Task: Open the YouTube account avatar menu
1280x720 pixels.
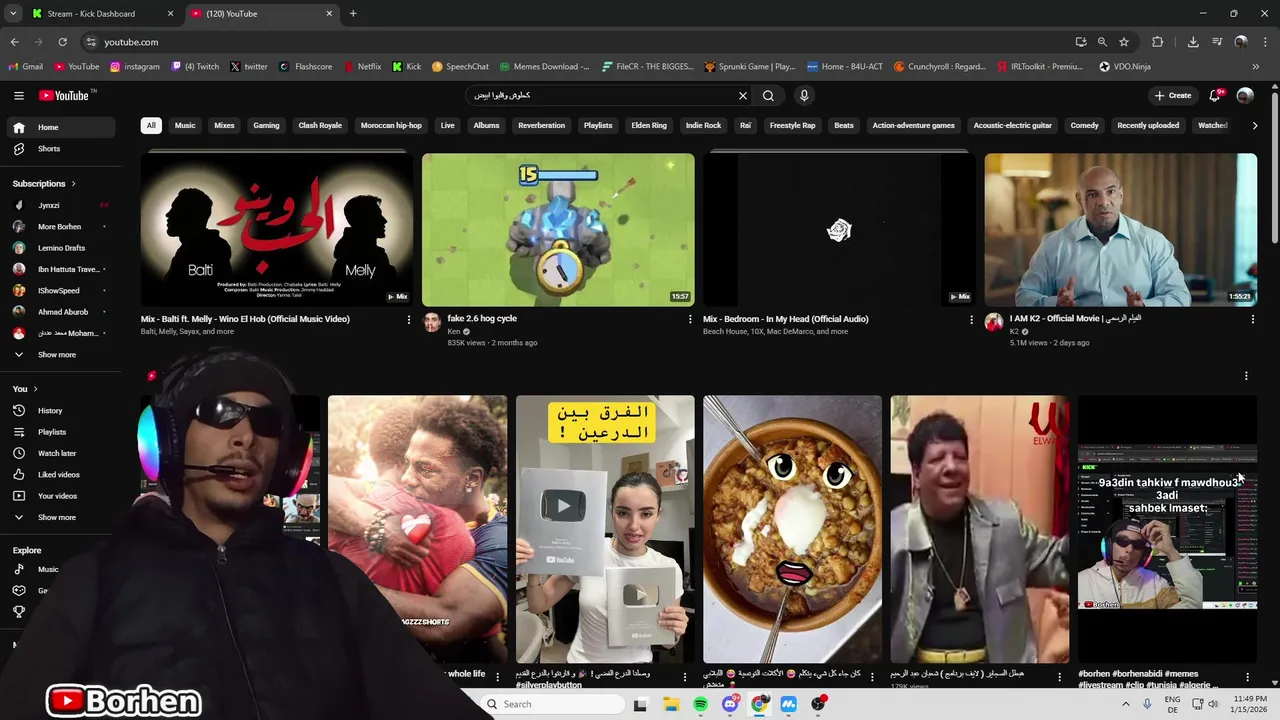Action: [x=1245, y=96]
